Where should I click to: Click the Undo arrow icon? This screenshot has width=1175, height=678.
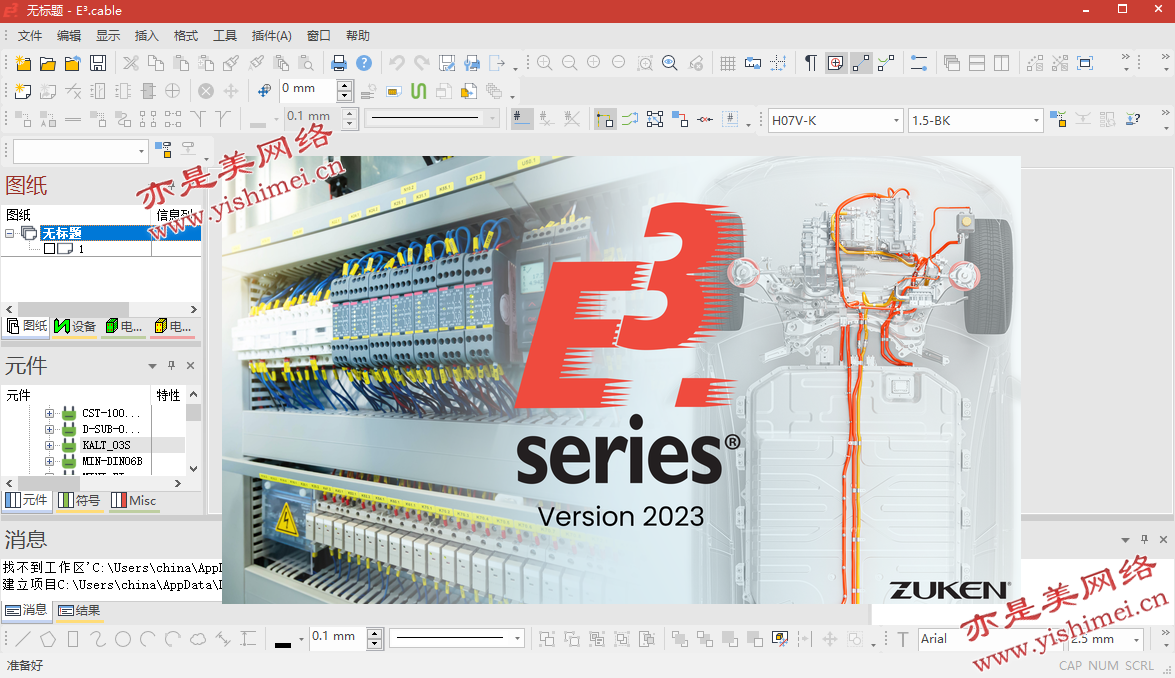pyautogui.click(x=397, y=63)
